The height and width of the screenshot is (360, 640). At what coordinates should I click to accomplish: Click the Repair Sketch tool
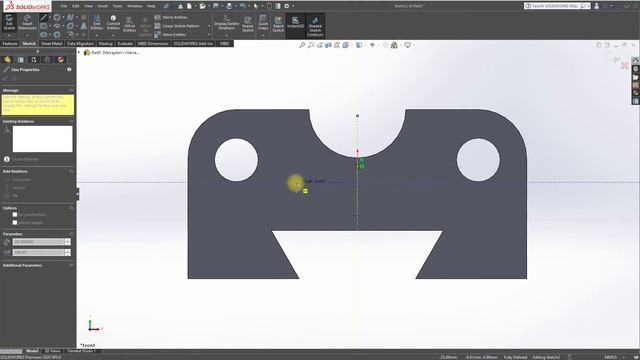click(x=248, y=24)
